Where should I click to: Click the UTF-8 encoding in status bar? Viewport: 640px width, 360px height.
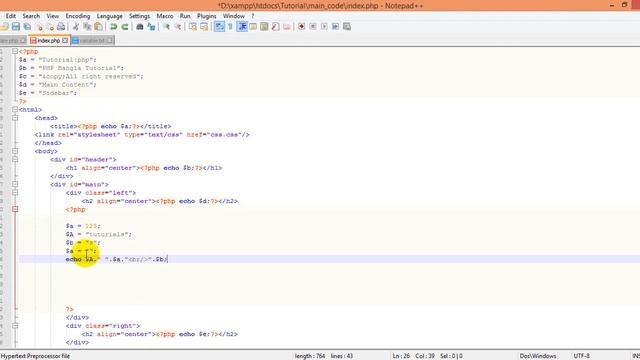[x=582, y=356]
